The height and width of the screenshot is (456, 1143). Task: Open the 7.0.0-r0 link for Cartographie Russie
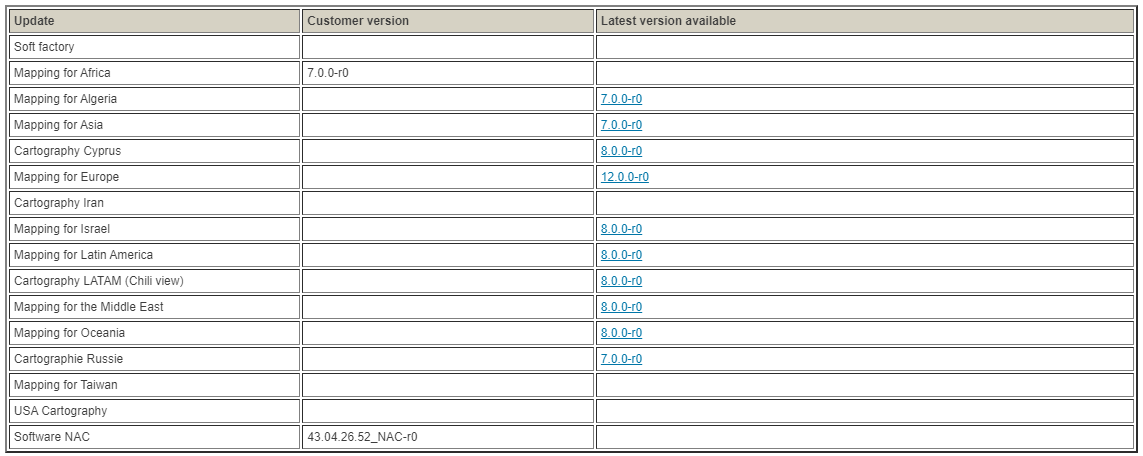pos(621,359)
